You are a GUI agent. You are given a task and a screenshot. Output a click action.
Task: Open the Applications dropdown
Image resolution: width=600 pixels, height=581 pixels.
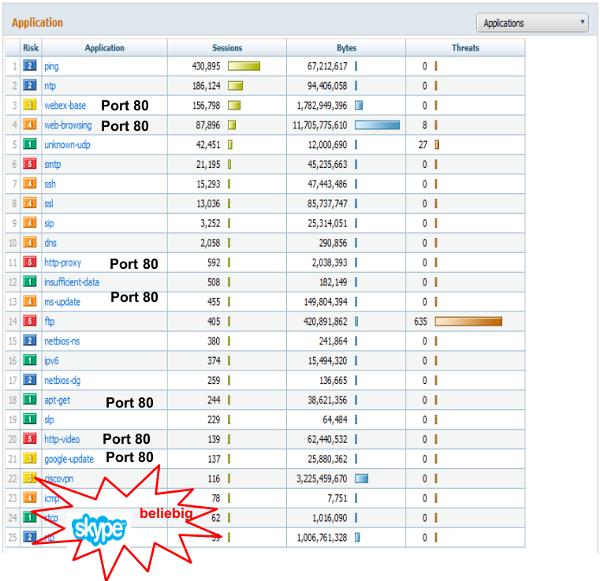click(x=533, y=23)
